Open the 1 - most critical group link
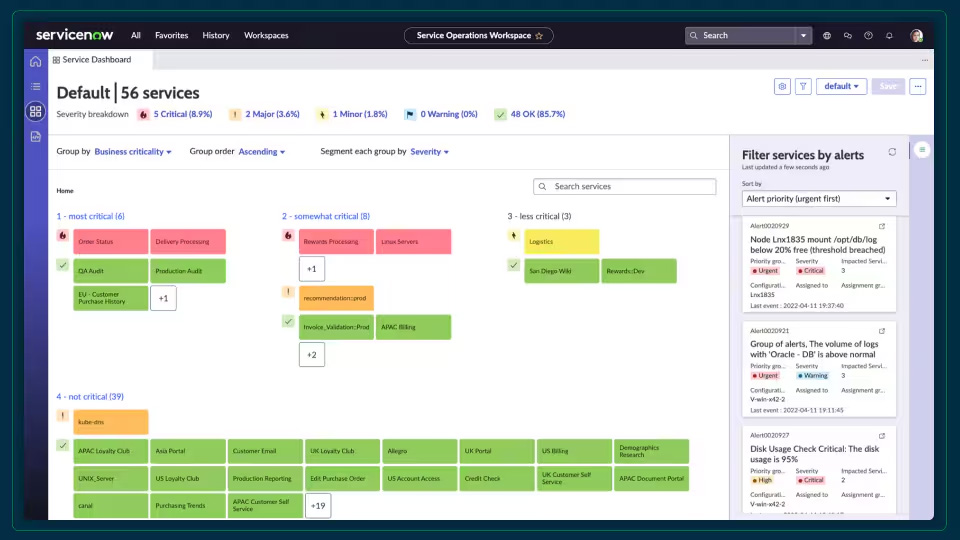The image size is (960, 540). click(x=91, y=216)
